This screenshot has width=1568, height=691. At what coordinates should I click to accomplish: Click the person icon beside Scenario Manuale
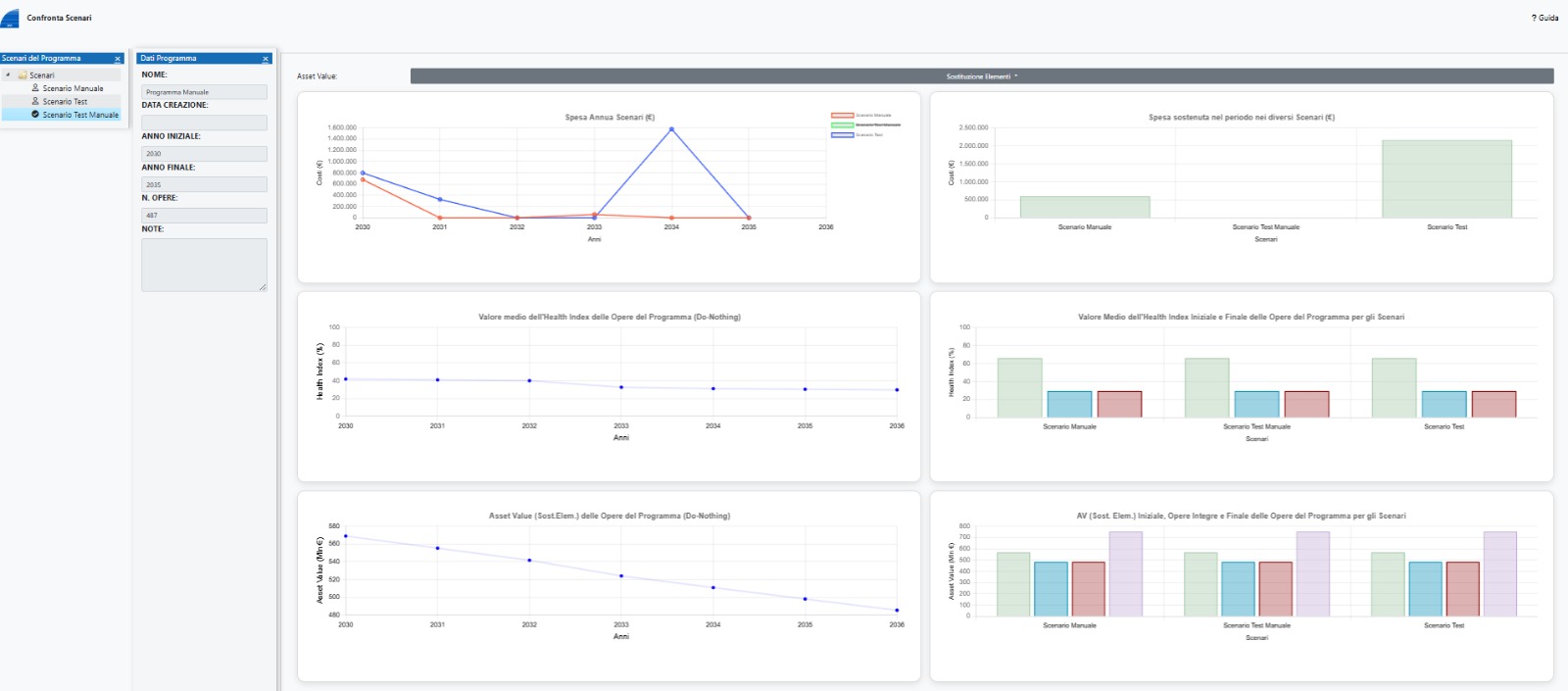click(35, 88)
